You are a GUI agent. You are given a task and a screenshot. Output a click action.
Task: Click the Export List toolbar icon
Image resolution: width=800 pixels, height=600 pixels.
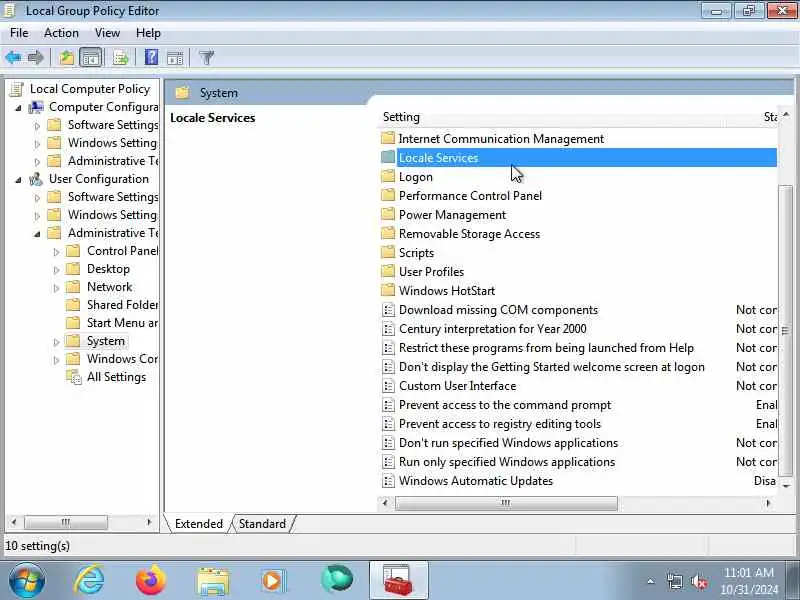pyautogui.click(x=121, y=58)
